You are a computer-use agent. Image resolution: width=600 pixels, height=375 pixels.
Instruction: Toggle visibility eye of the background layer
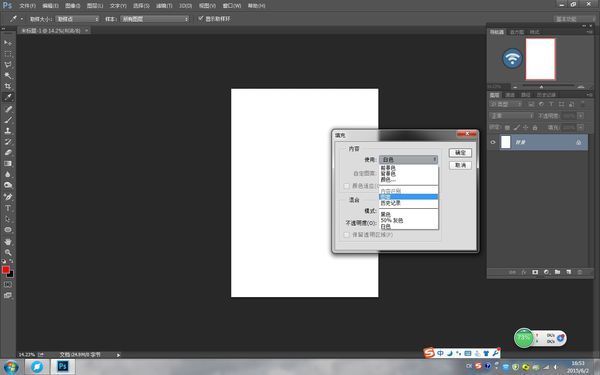coord(493,142)
